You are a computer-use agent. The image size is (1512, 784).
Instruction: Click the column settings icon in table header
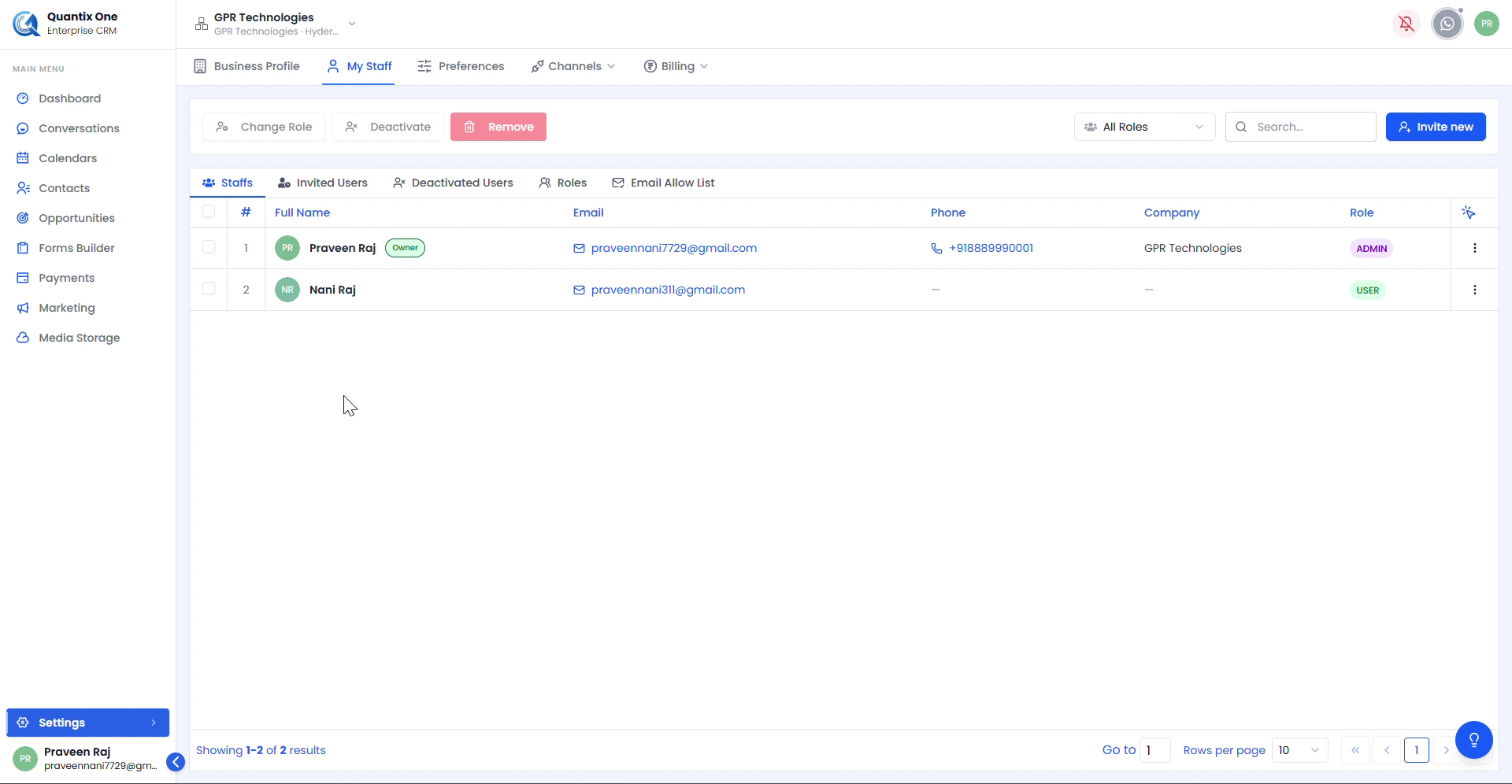1468,213
